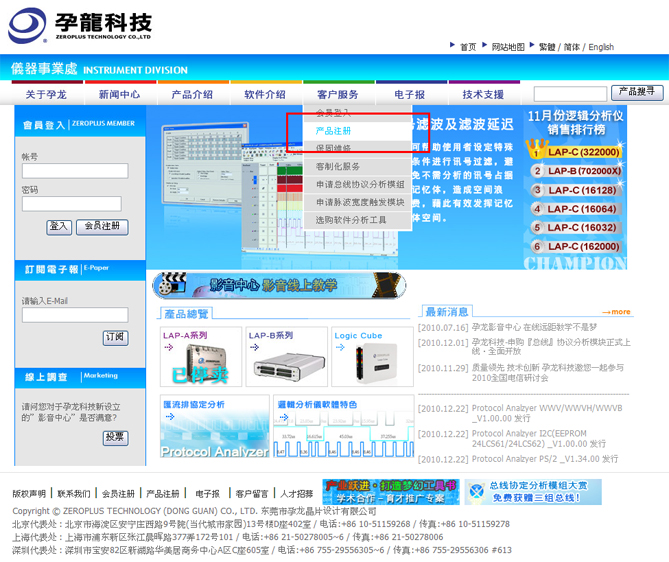This screenshot has height=562, width=669.
Task: Open the 匯流排協定分析 Protocol Analyzer thumbnail
Action: click(x=215, y=426)
